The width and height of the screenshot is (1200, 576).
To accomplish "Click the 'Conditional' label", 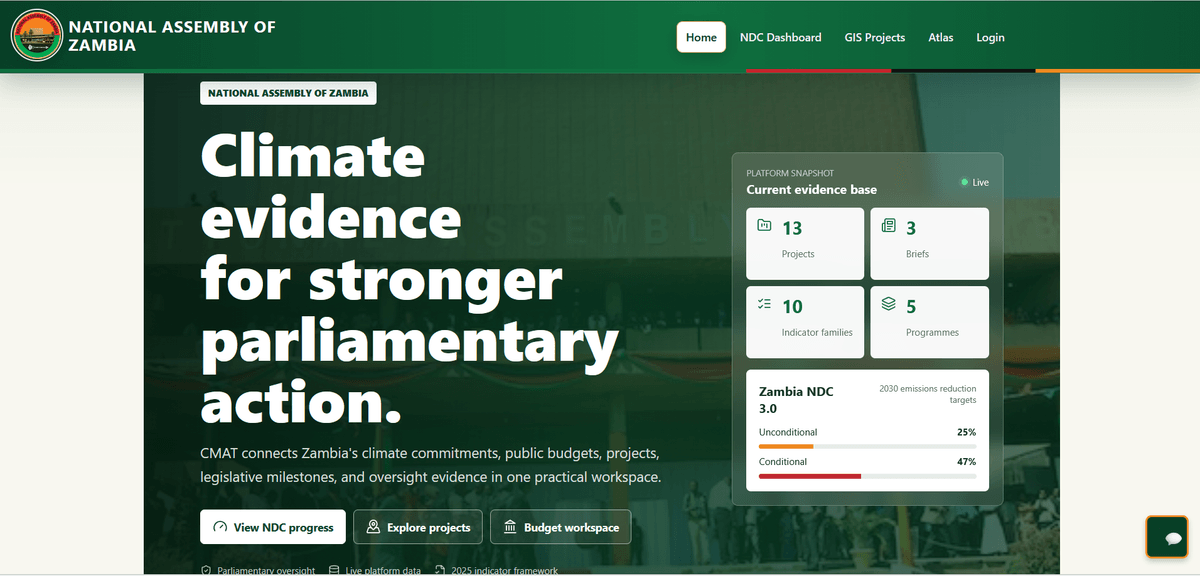I will tap(782, 462).
